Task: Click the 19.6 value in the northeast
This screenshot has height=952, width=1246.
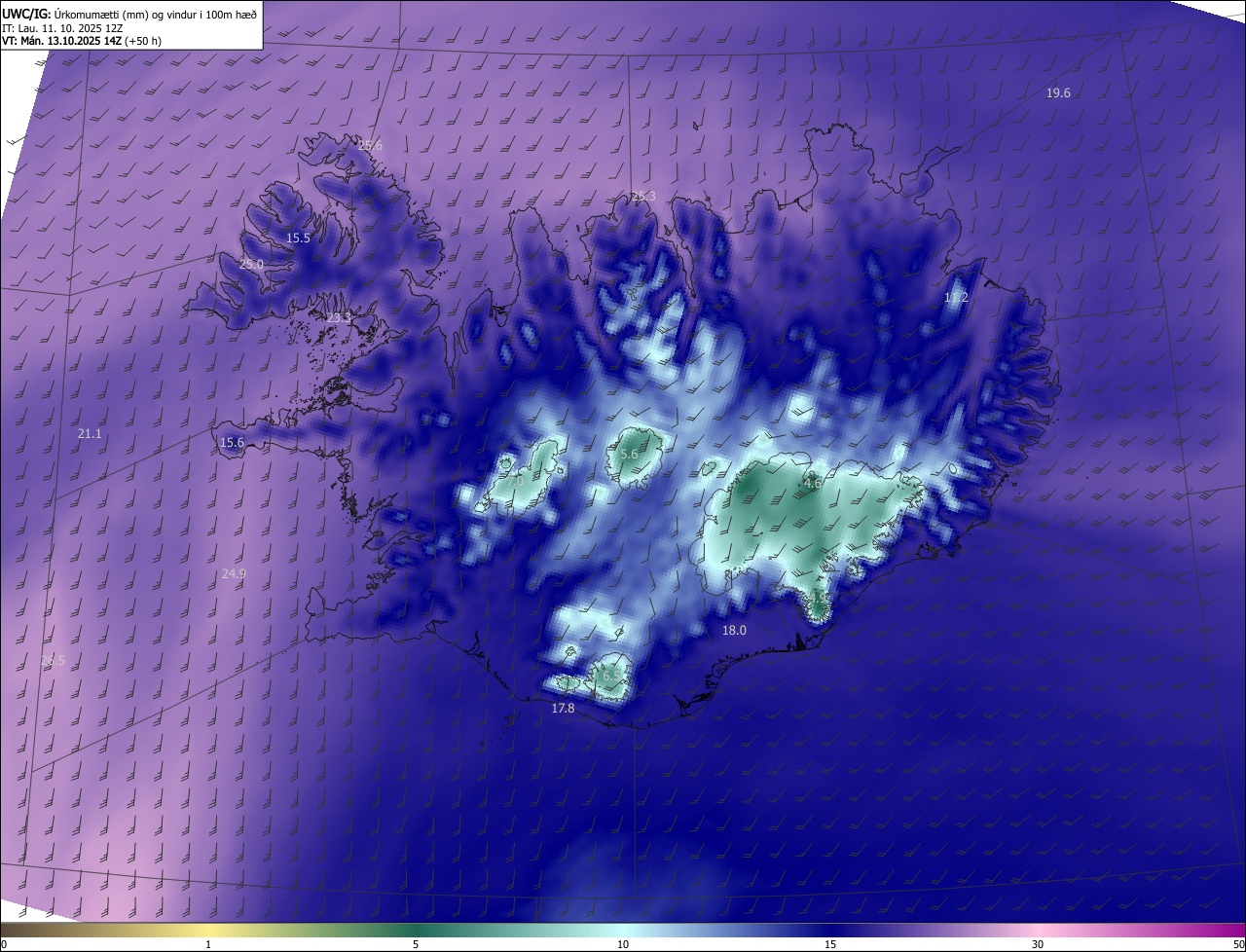Action: click(x=1058, y=93)
